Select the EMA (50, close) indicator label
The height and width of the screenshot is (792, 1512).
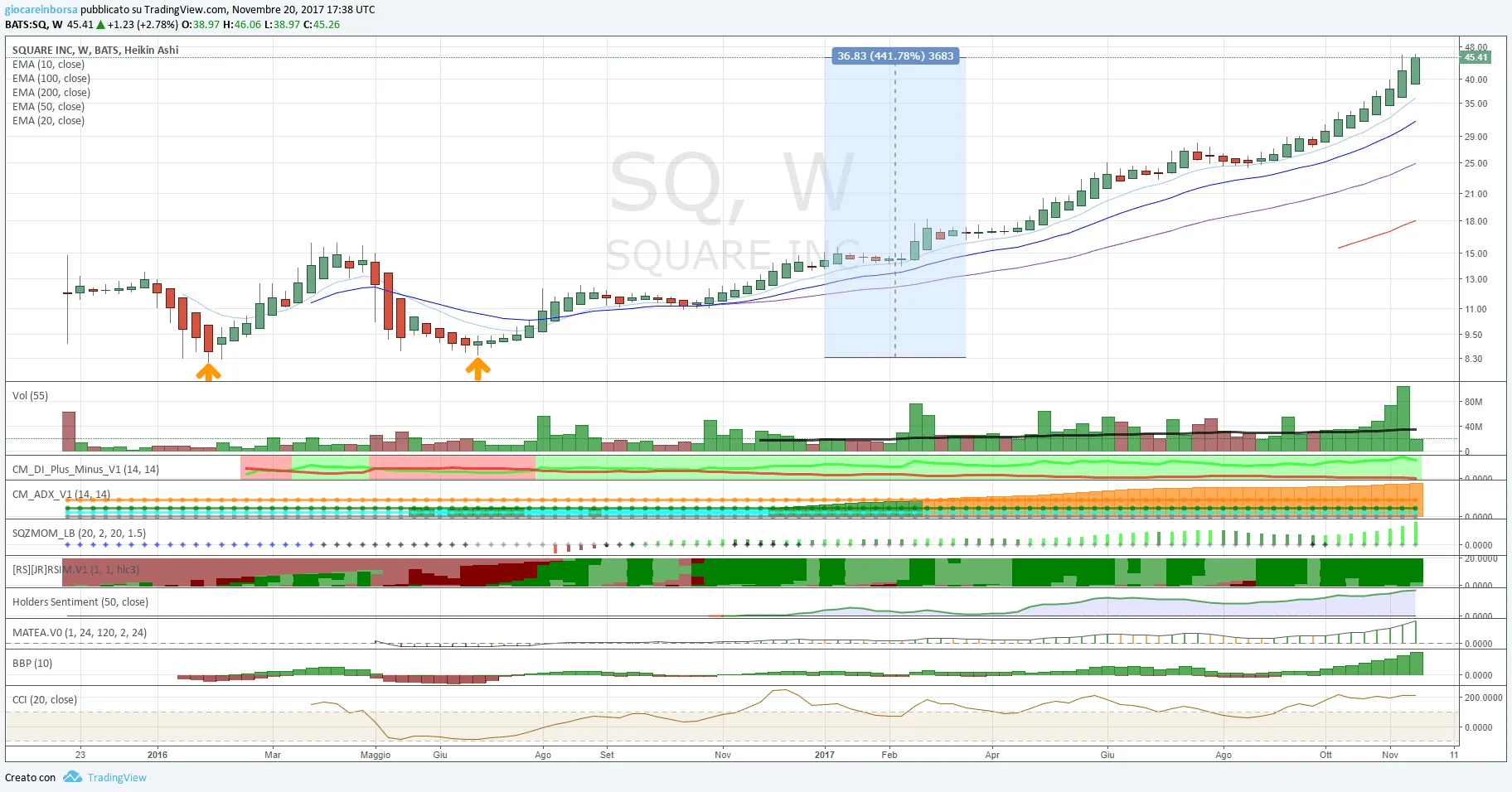pos(48,107)
